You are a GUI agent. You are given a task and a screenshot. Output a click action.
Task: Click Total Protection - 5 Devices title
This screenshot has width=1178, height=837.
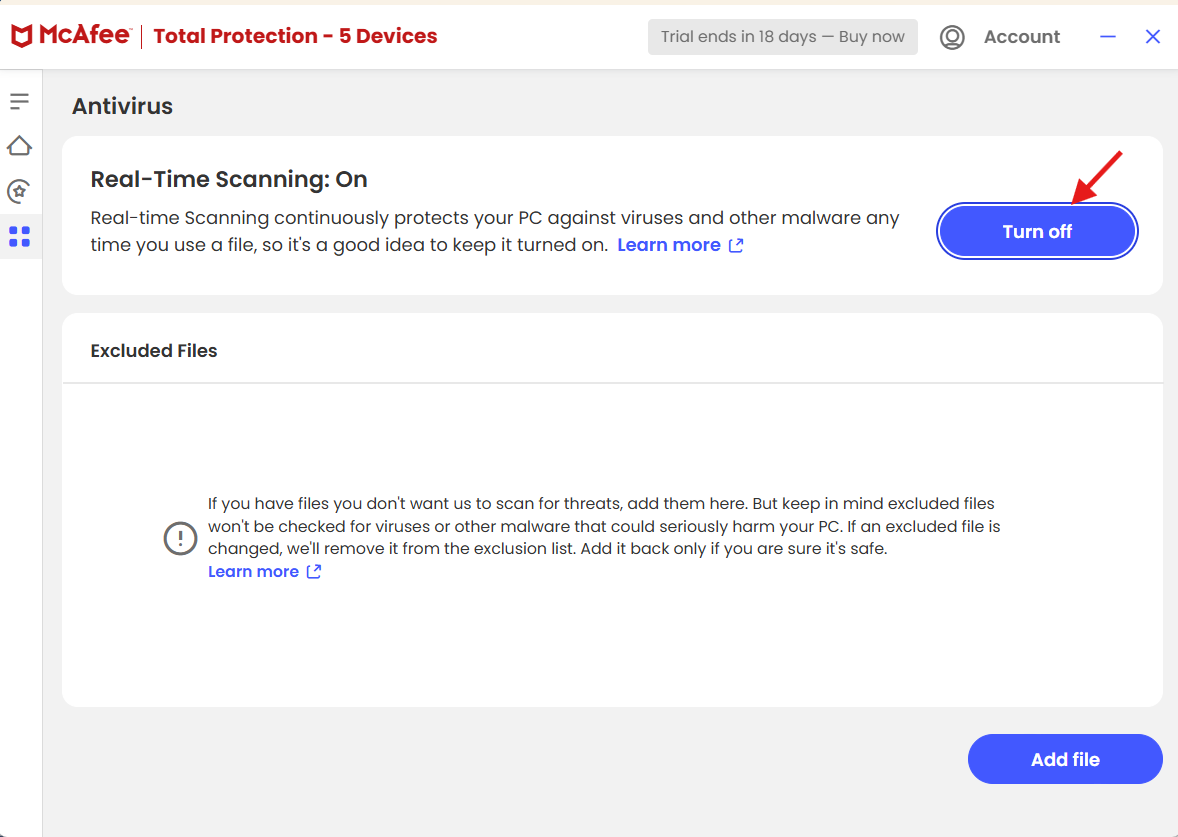pyautogui.click(x=295, y=36)
